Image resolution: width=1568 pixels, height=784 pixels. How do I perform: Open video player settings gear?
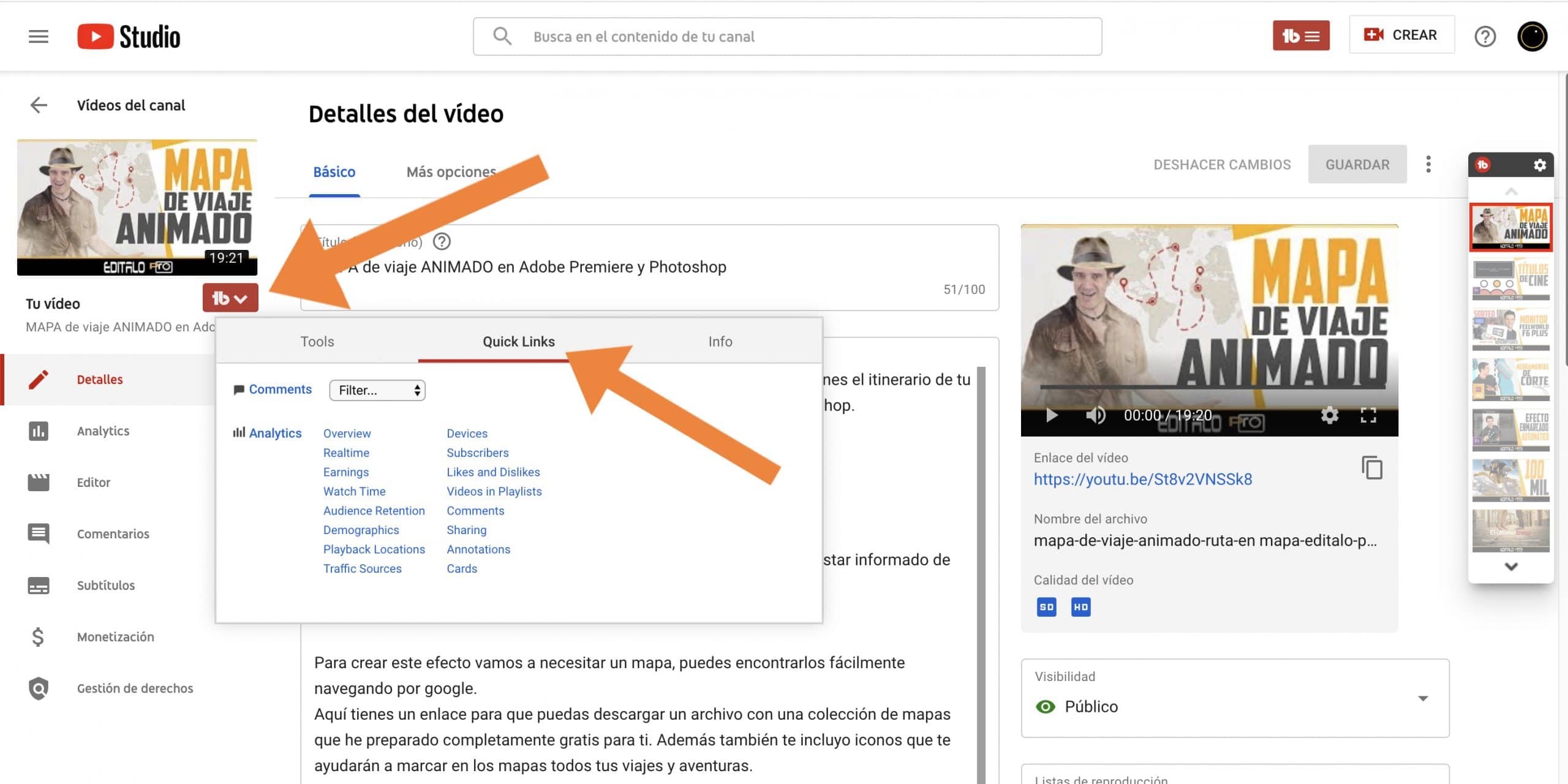tap(1329, 415)
